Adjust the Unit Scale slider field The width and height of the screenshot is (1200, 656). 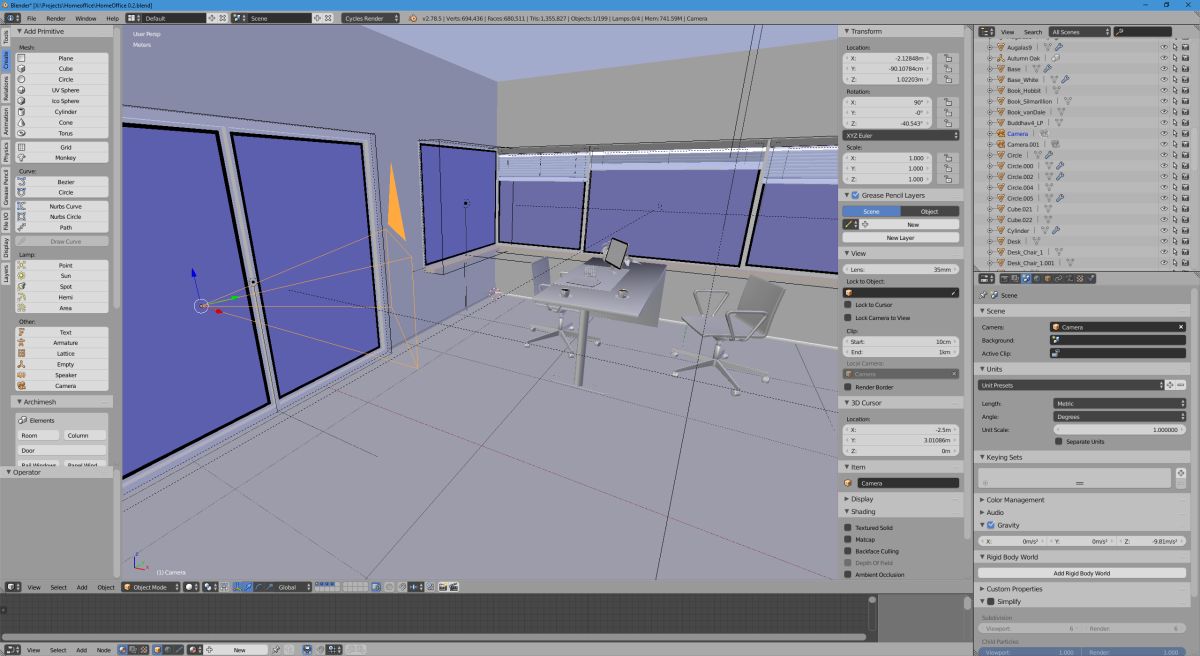1118,429
